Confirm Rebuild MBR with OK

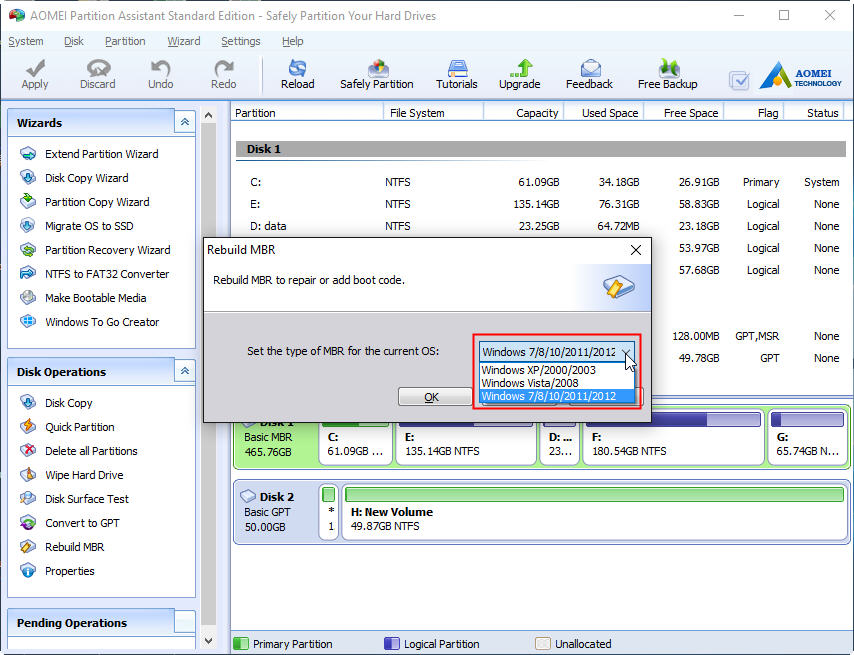tap(434, 397)
